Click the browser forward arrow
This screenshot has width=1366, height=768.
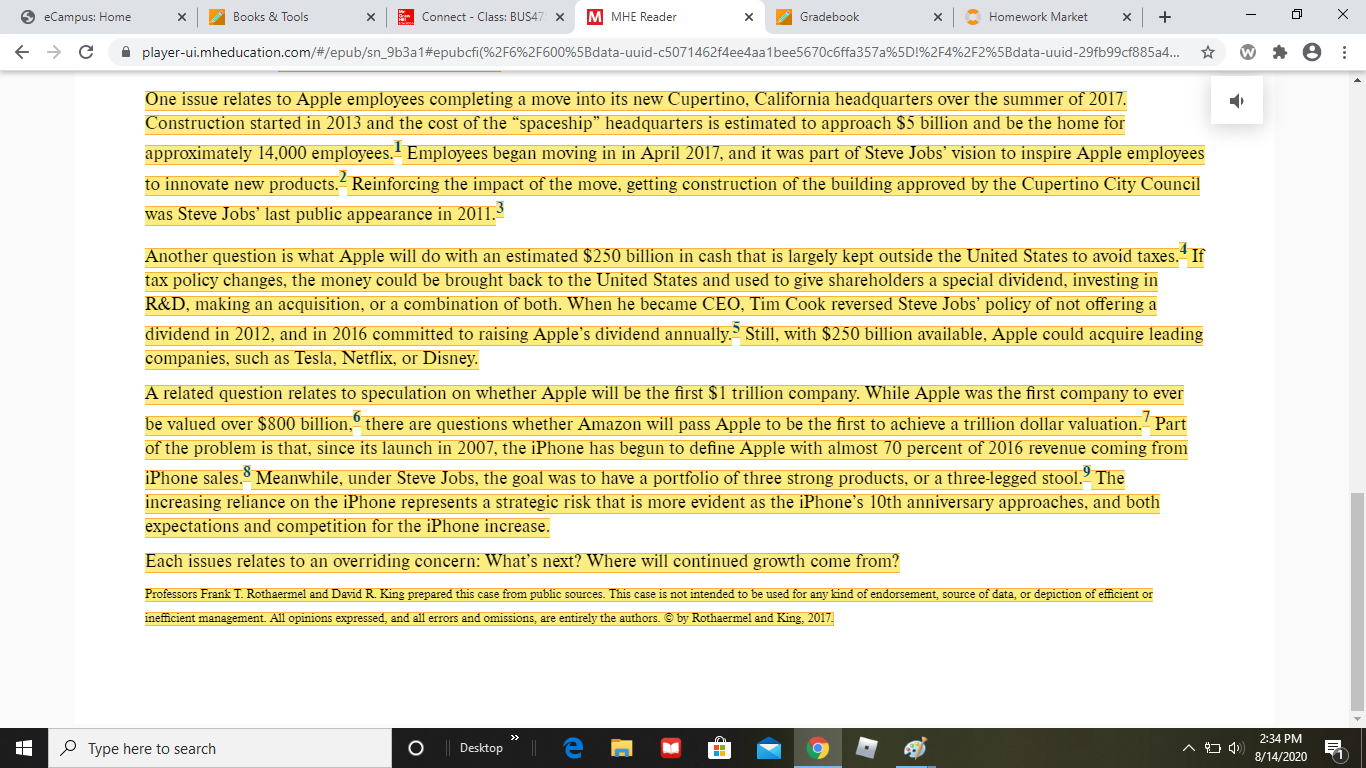54,52
